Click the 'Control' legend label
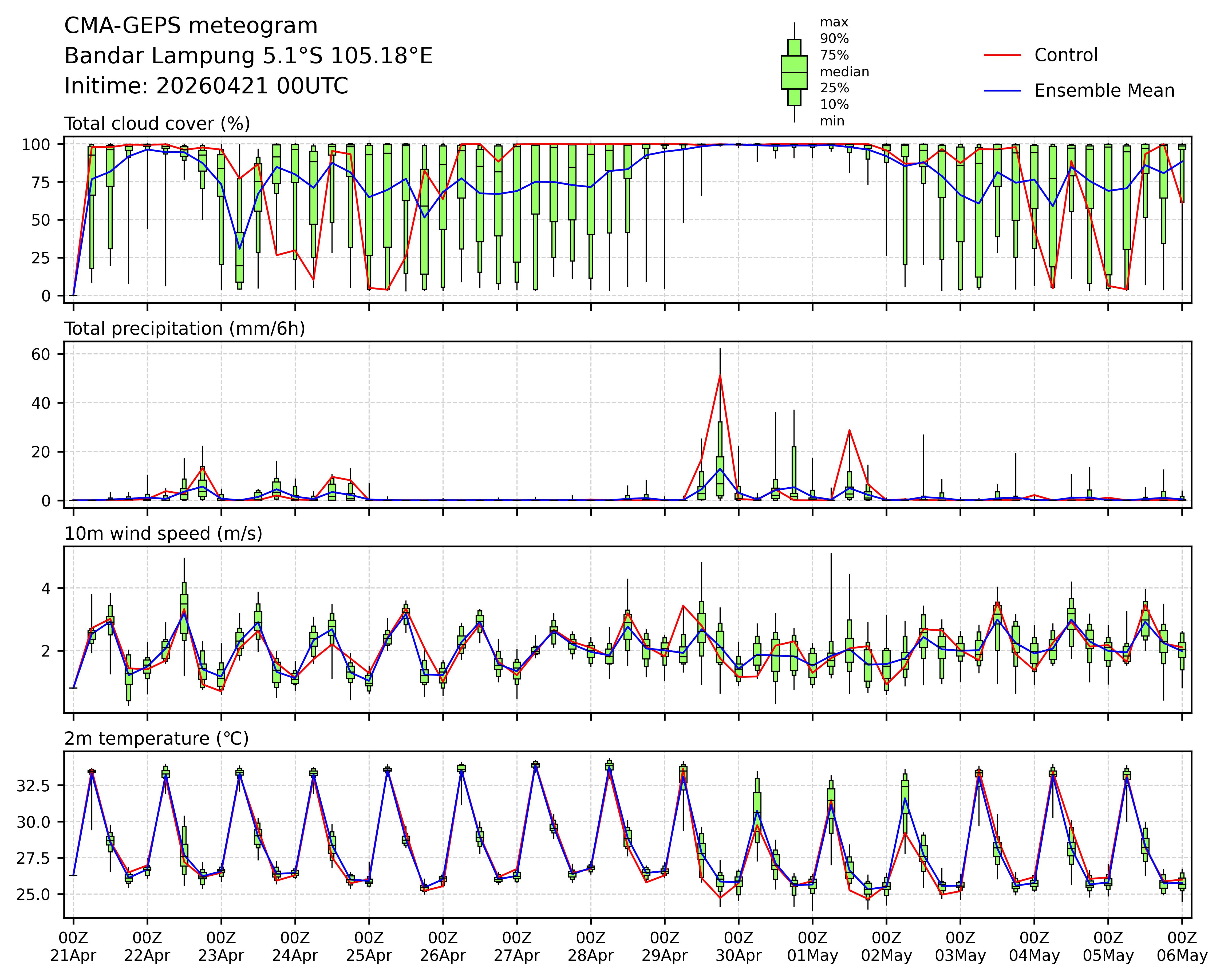The image size is (1224, 980). pyautogui.click(x=1066, y=55)
